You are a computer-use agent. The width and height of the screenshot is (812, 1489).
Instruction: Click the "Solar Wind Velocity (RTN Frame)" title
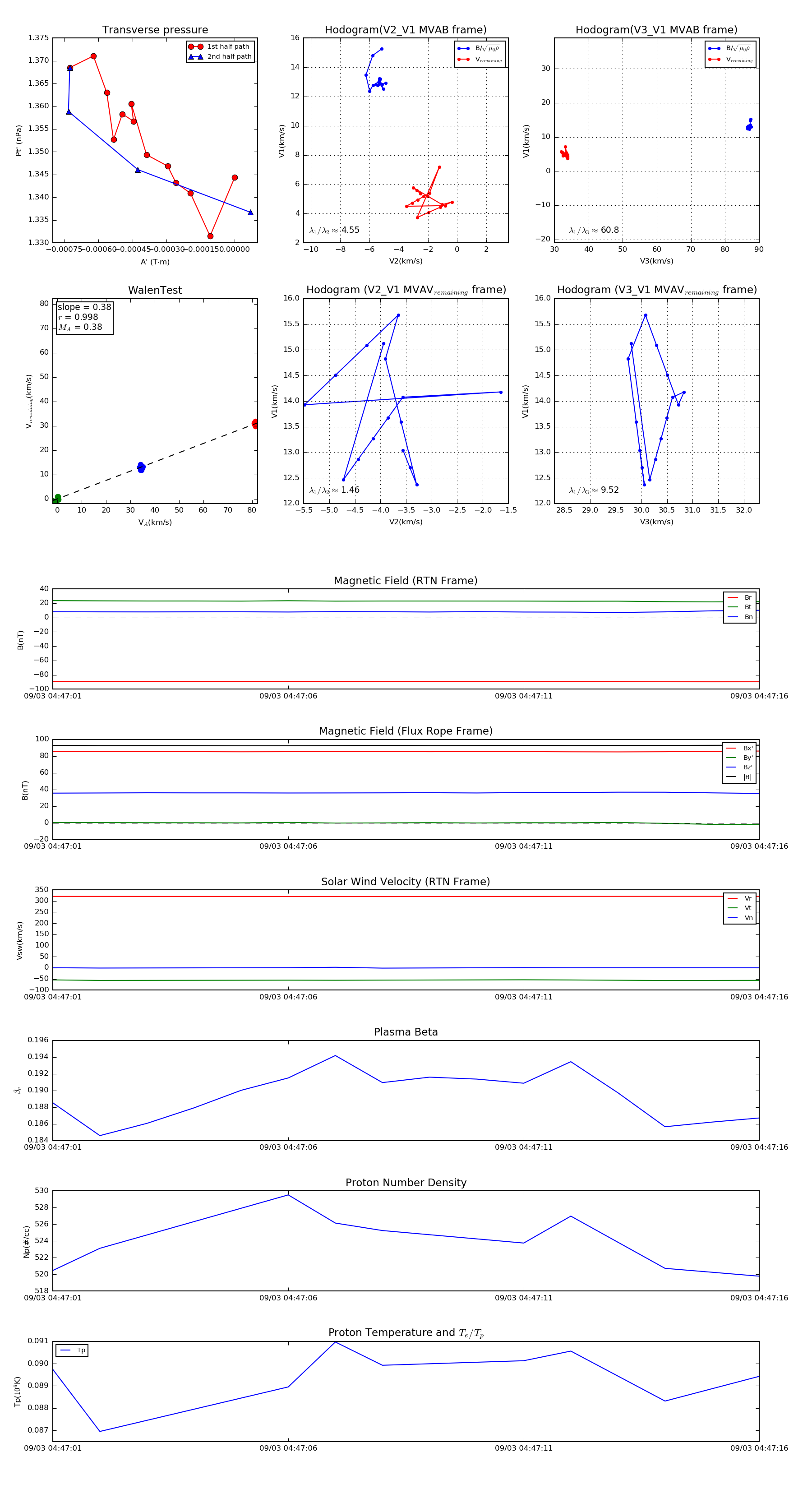point(406,882)
